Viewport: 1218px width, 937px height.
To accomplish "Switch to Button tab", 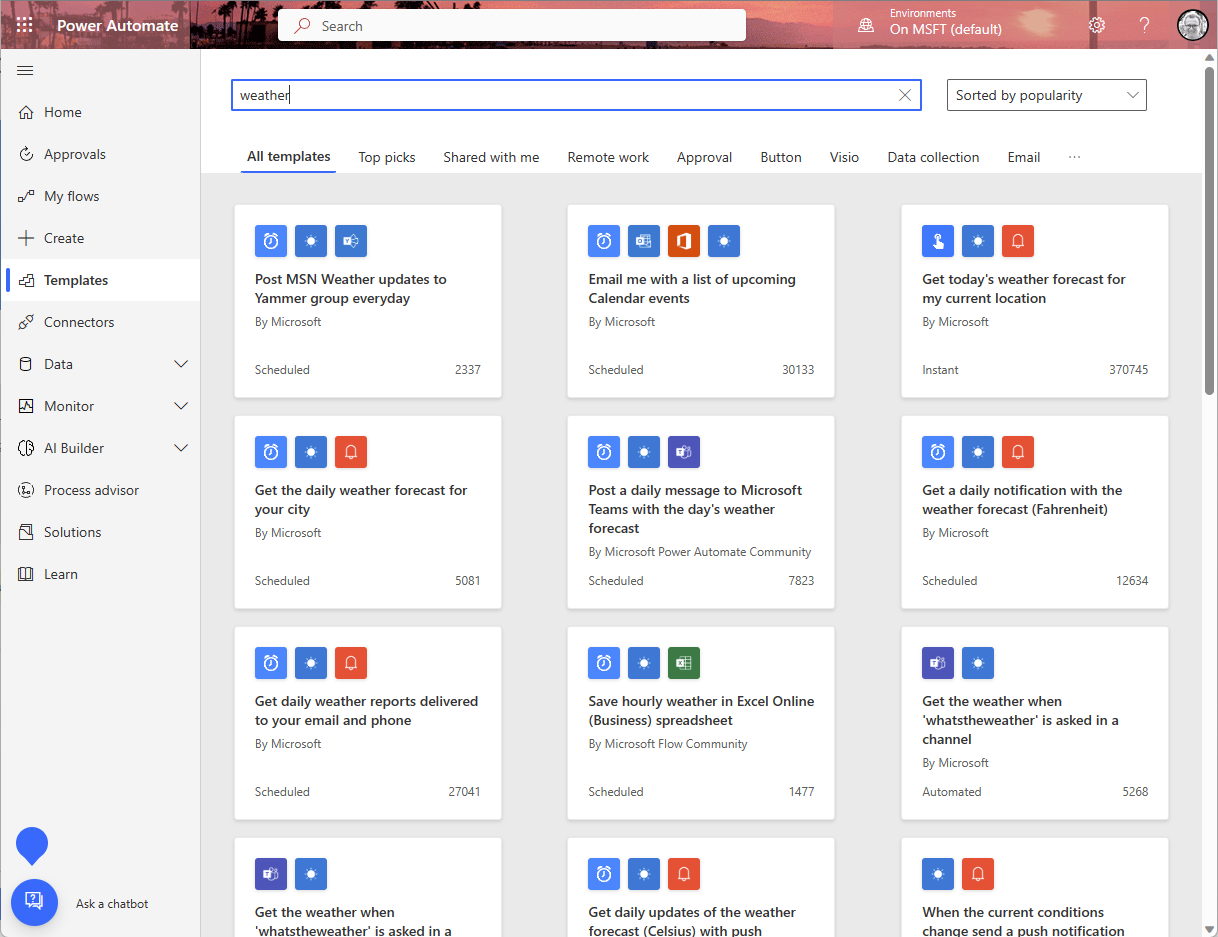I will tap(781, 157).
